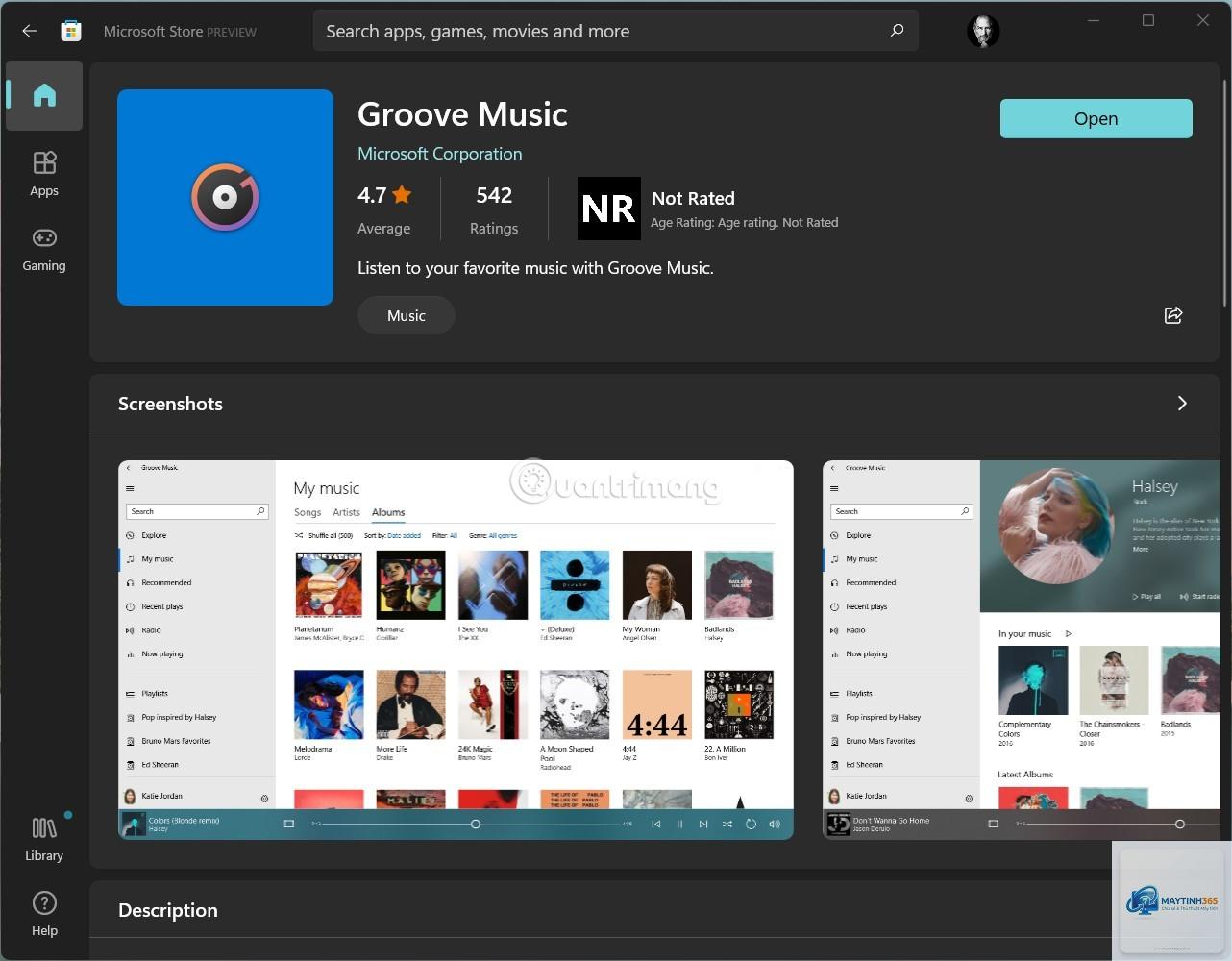Click the NR age rating badge
The height and width of the screenshot is (961, 1232).
point(608,209)
